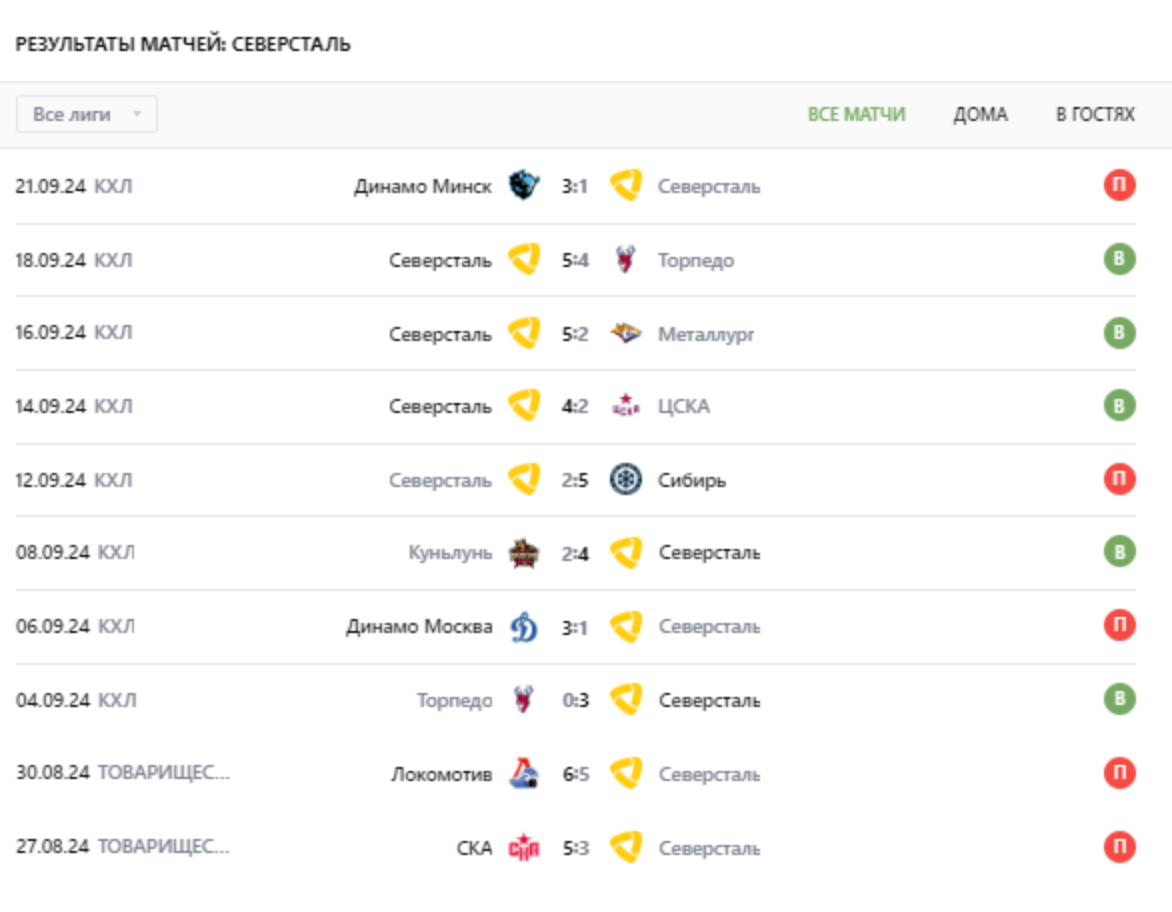Click the Metallurg team logo
1172x912 pixels.
[x=626, y=334]
